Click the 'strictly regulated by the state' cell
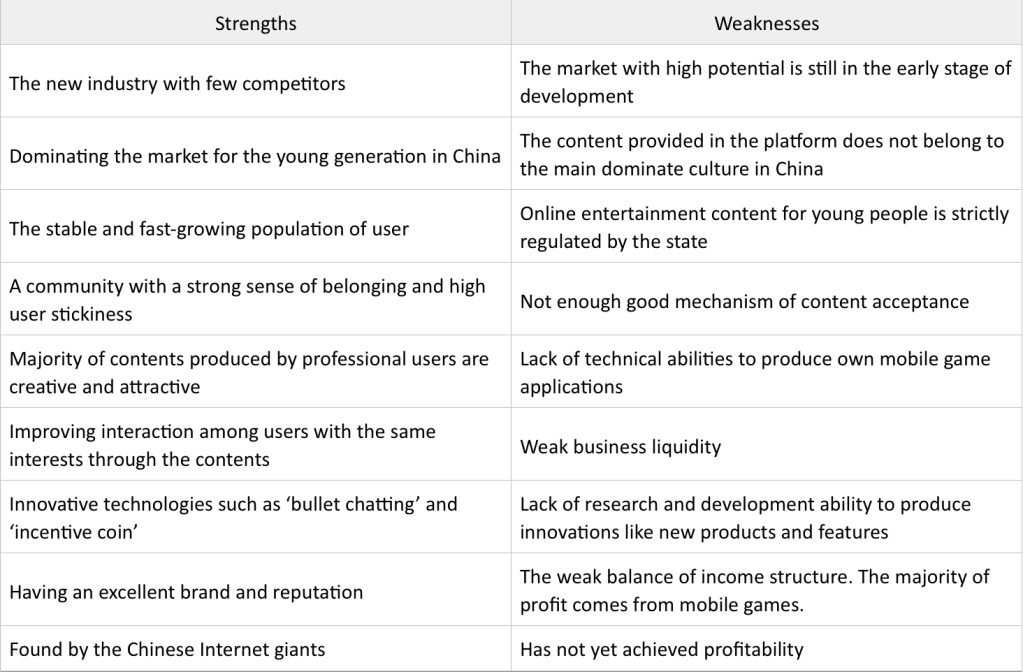1023x672 pixels. pyautogui.click(x=764, y=227)
